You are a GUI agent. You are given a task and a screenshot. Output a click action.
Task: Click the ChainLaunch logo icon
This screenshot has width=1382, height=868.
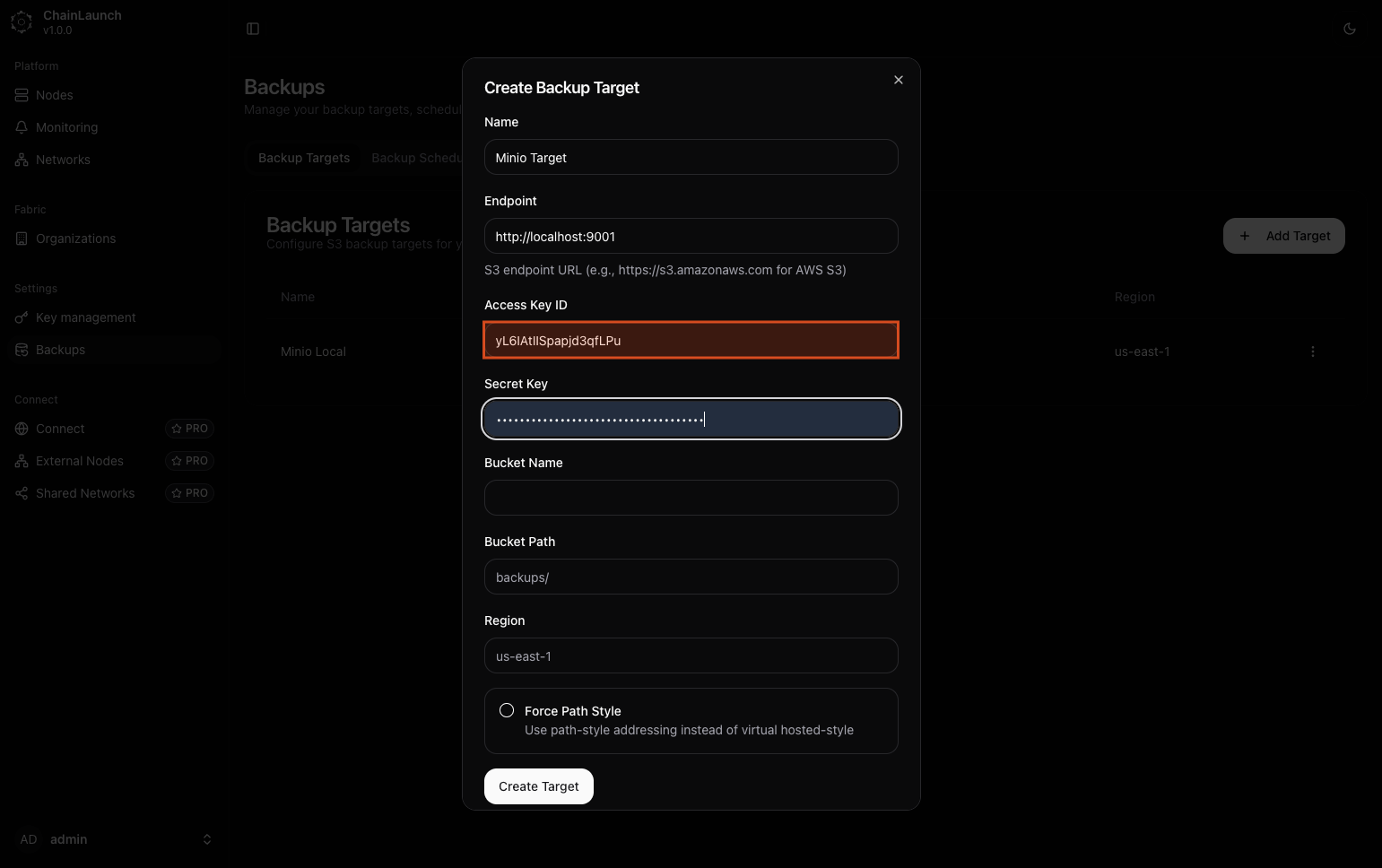22,22
